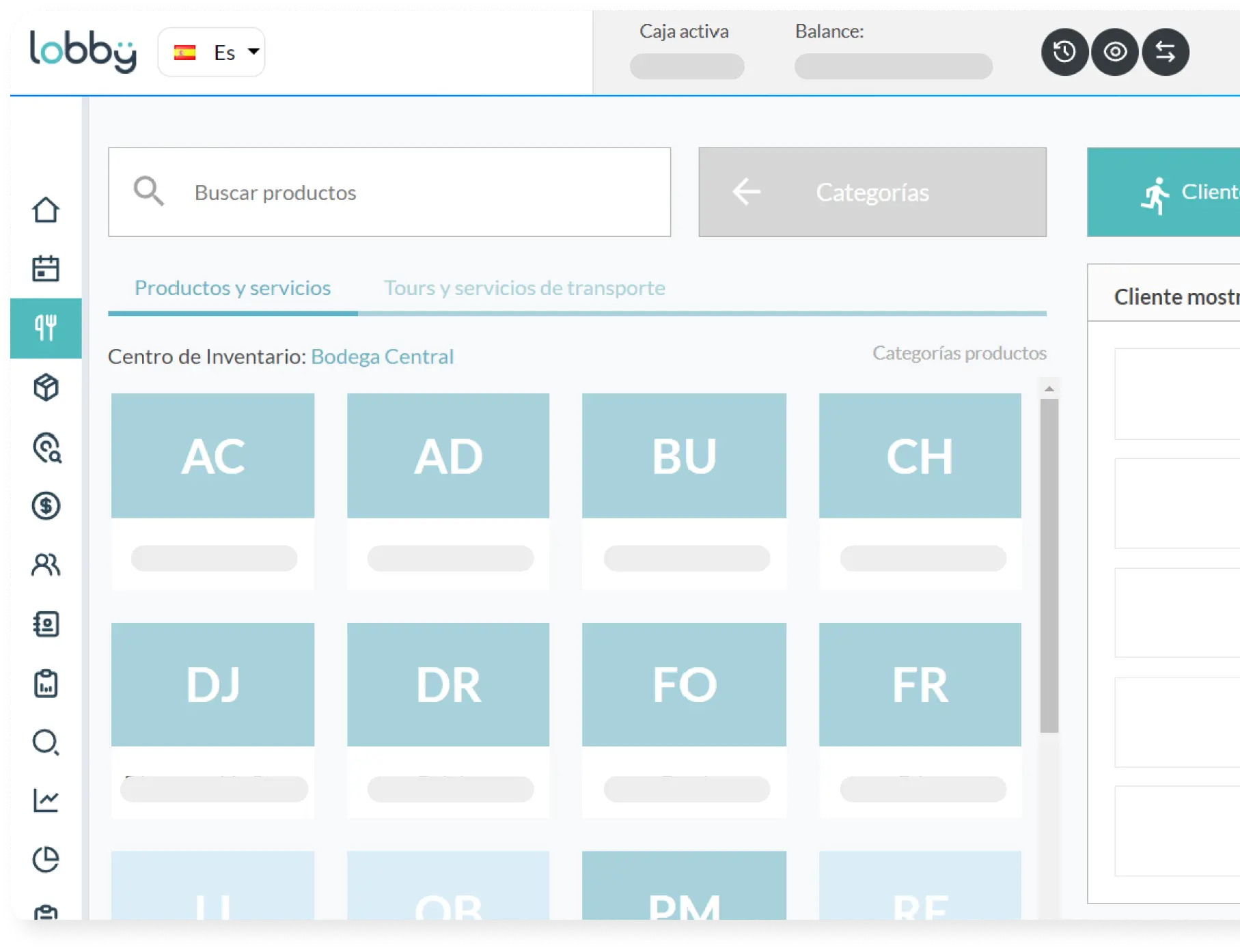This screenshot has width=1240, height=952.
Task: Open the home icon in sidebar
Action: point(46,210)
